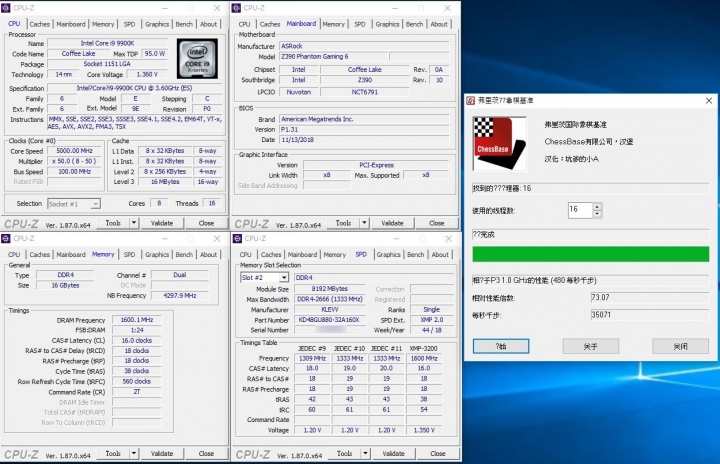
Task: Click NB Frequency 4297.9 MHz value
Action: [180, 295]
